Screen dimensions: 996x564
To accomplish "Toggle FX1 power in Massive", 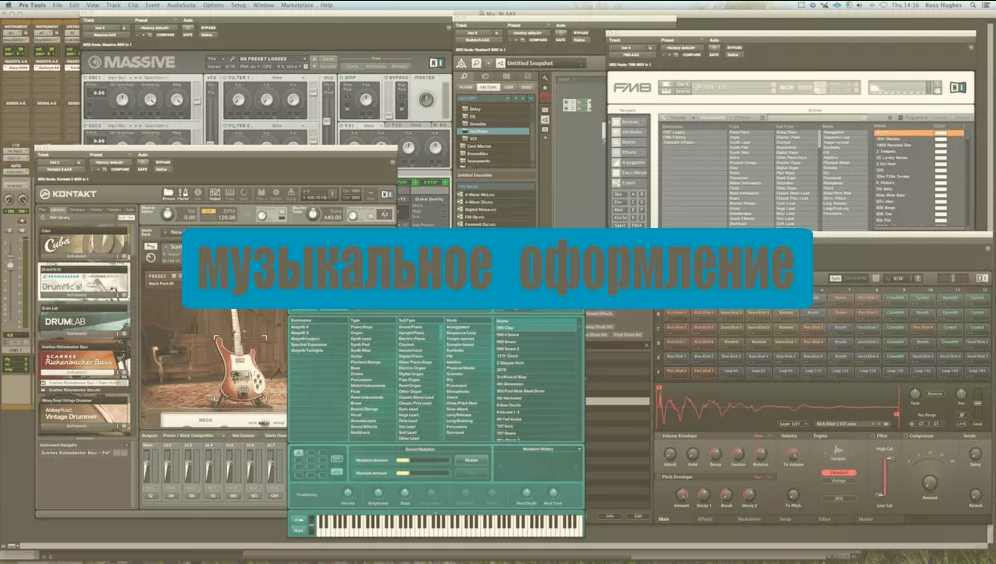I will pyautogui.click(x=341, y=126).
